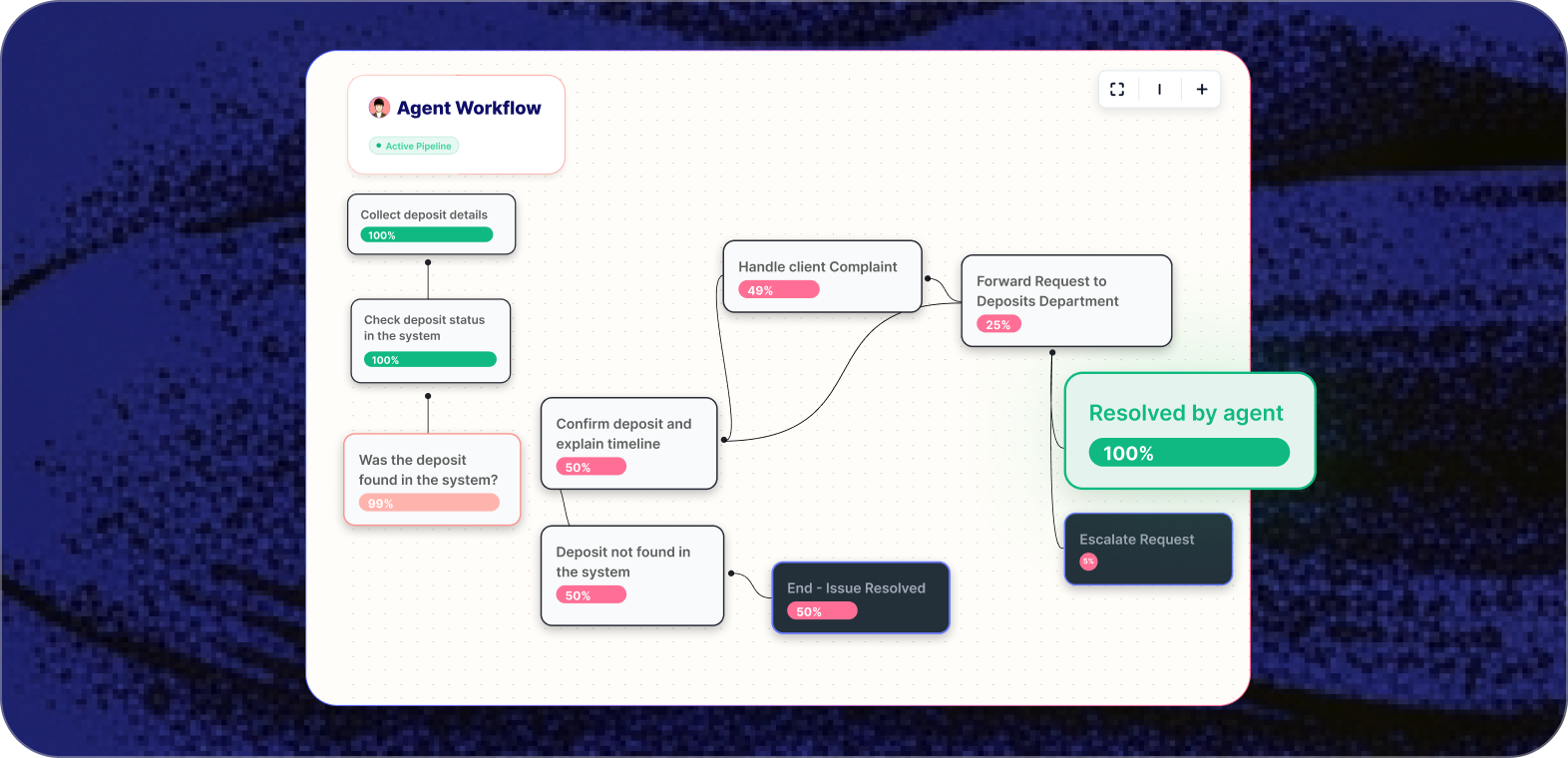The width and height of the screenshot is (1568, 758).
Task: Click the Agent Workflow title text
Action: tap(469, 108)
